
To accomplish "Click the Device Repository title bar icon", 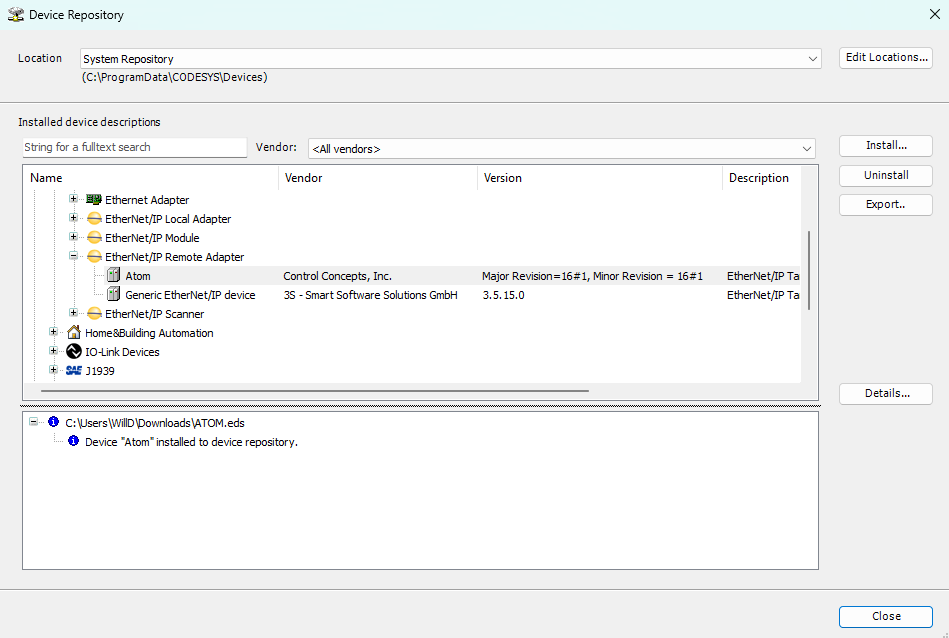I will (x=14, y=14).
